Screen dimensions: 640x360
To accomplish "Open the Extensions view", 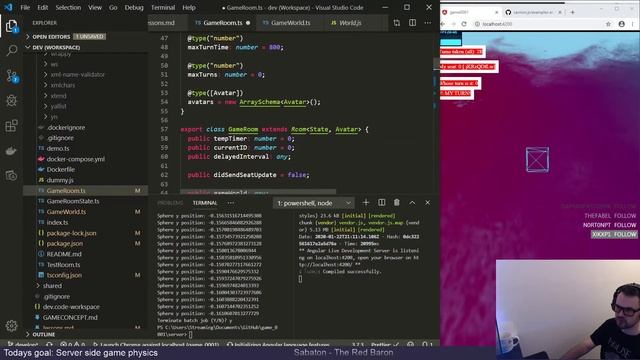I will click(x=11, y=126).
